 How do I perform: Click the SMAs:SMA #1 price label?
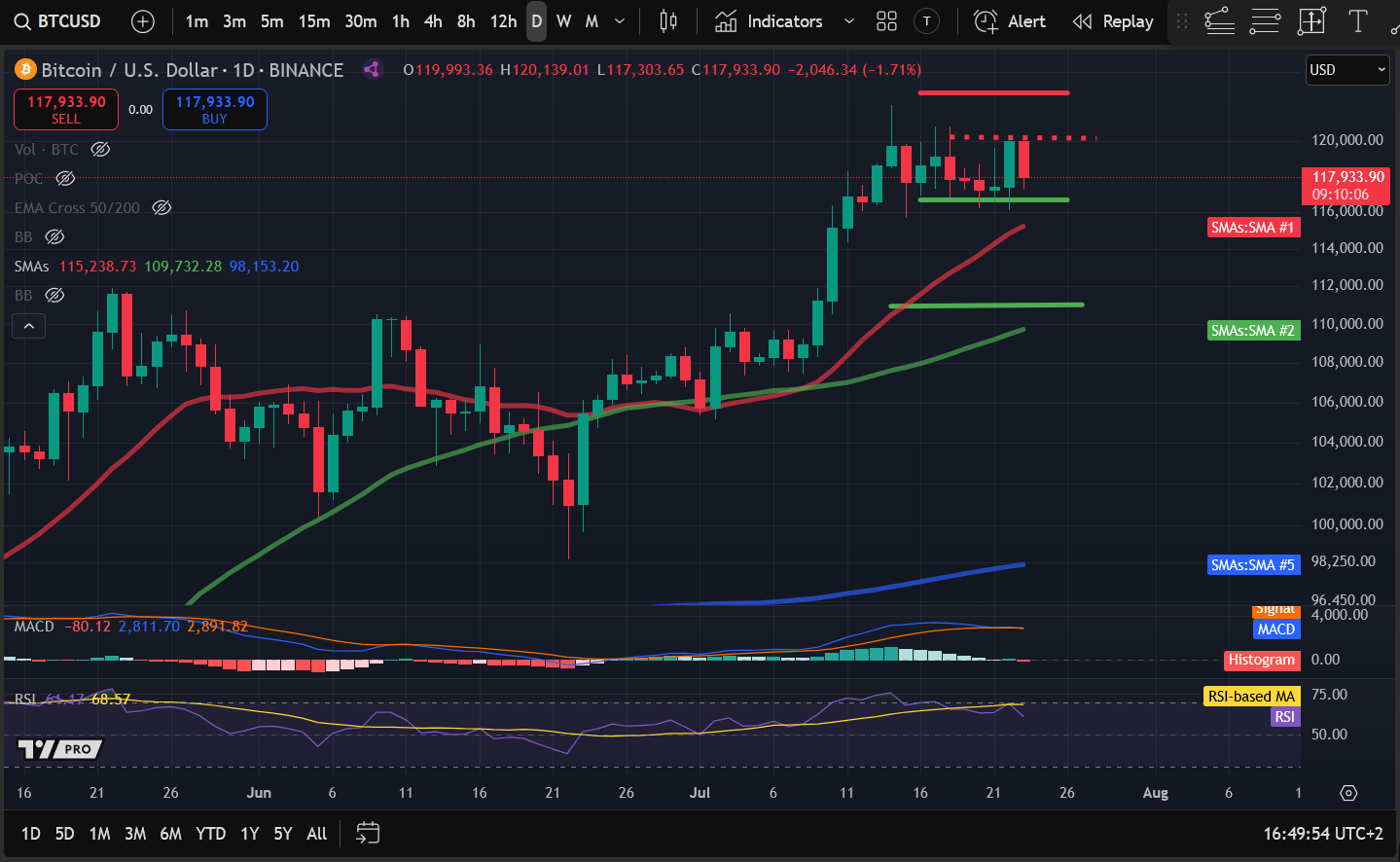[x=1253, y=228]
